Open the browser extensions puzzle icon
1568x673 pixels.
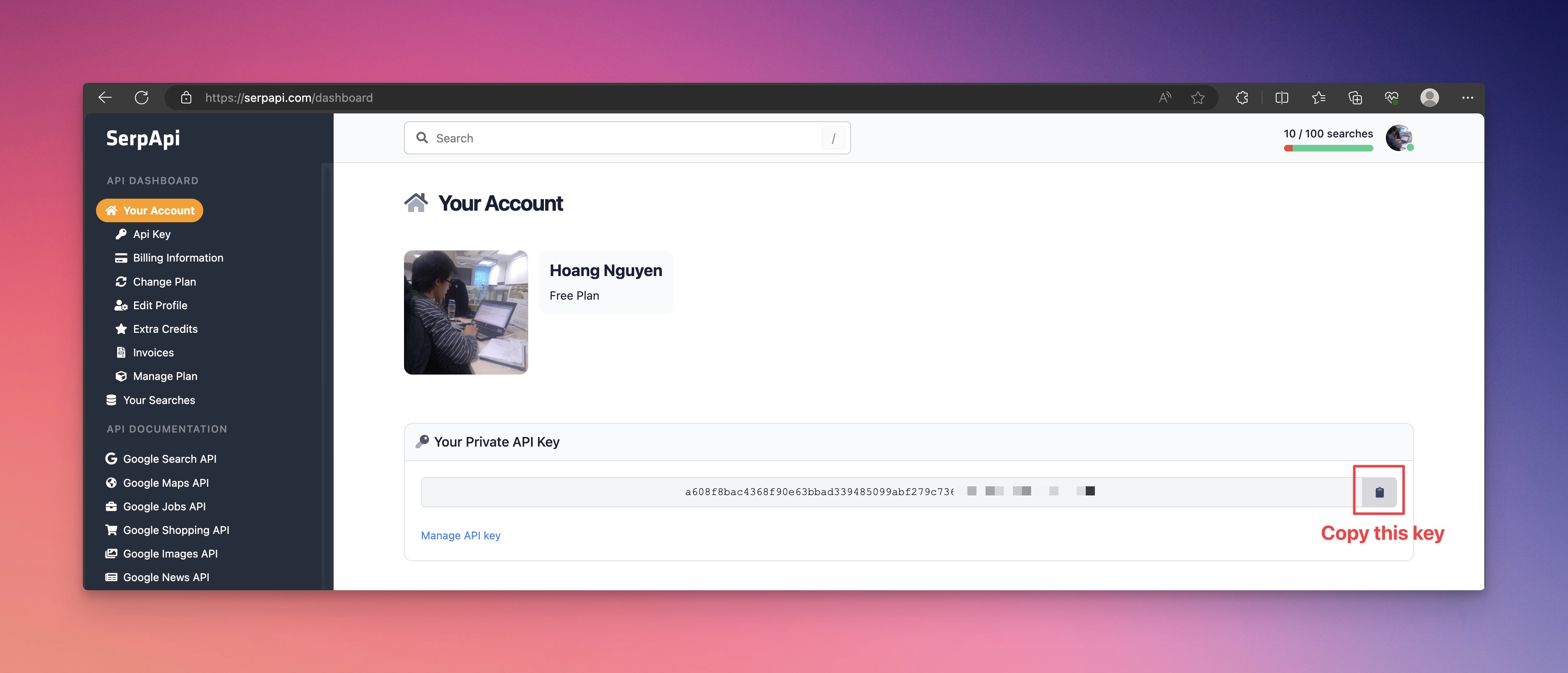[1242, 97]
